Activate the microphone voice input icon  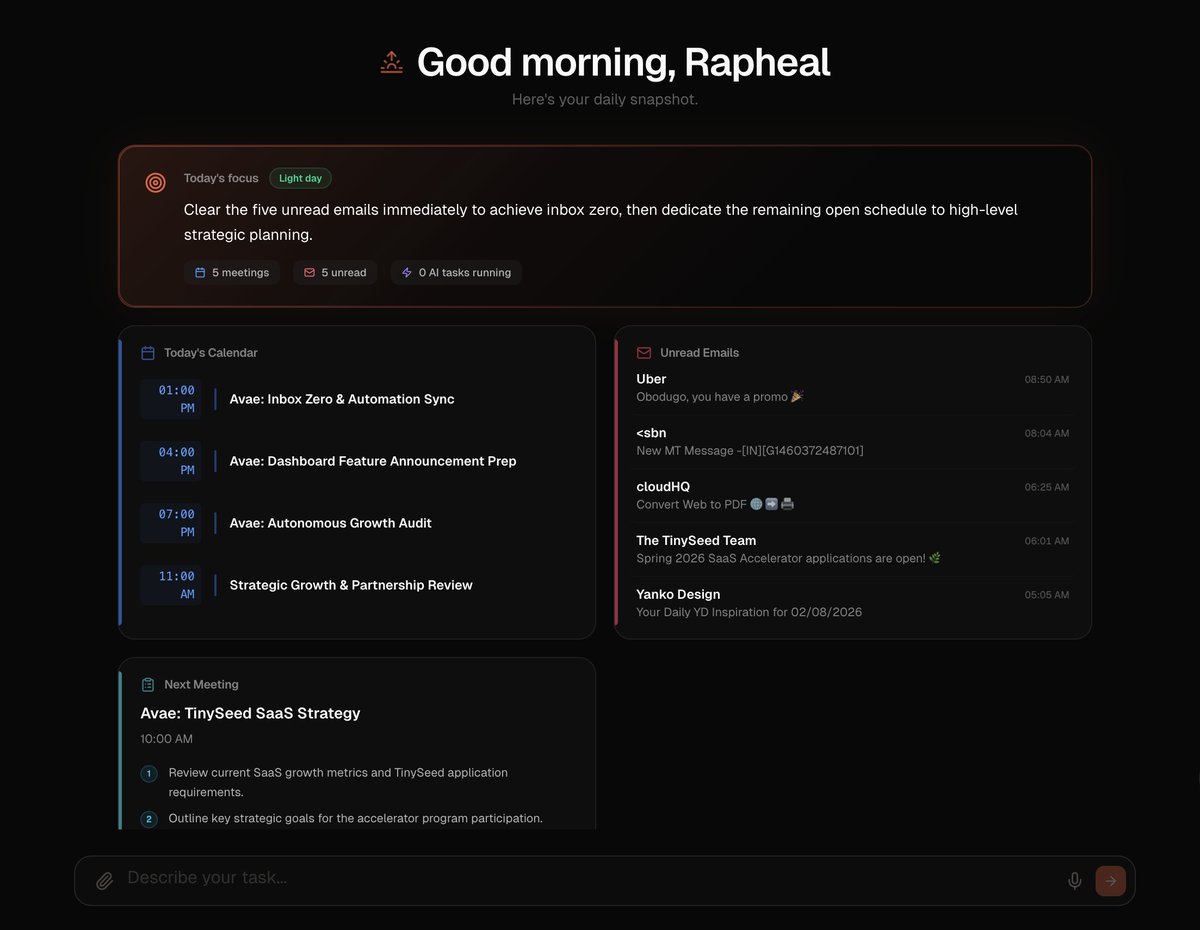click(x=1075, y=881)
